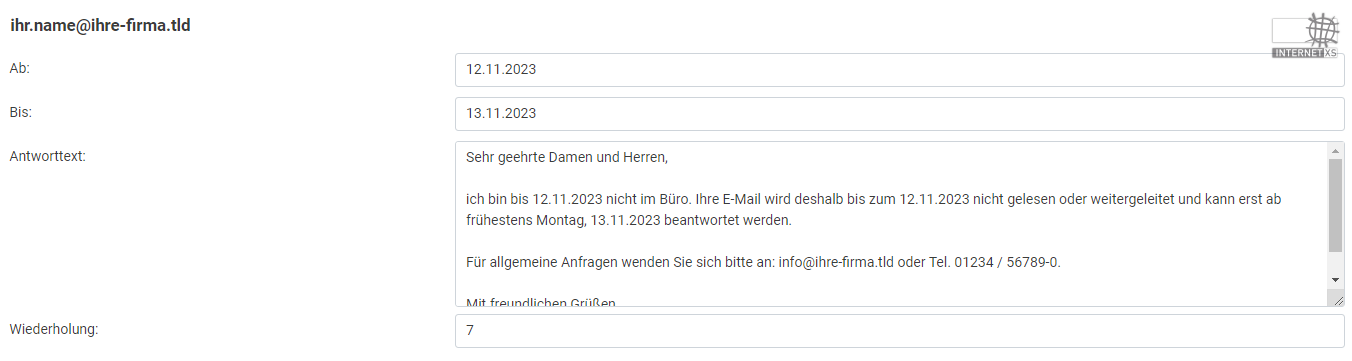
Task: Focus the Bis date field 13.11.2023
Action: tap(899, 114)
